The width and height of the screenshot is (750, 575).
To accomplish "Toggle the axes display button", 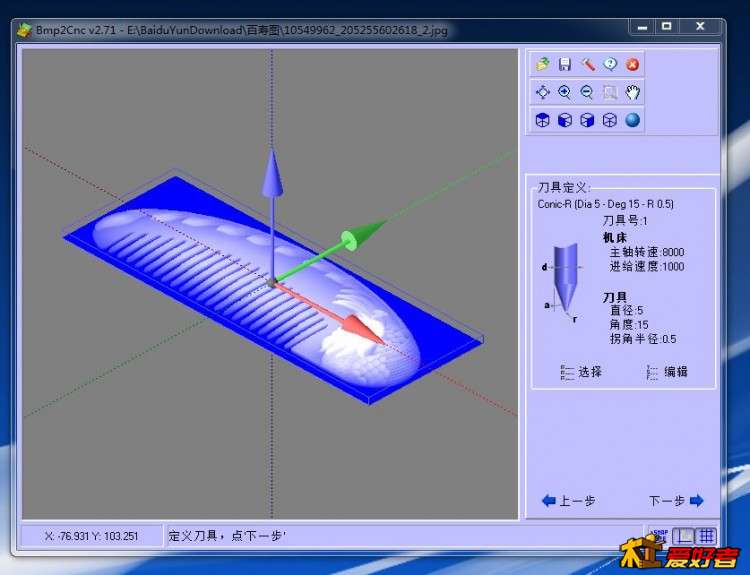I will pyautogui.click(x=684, y=536).
